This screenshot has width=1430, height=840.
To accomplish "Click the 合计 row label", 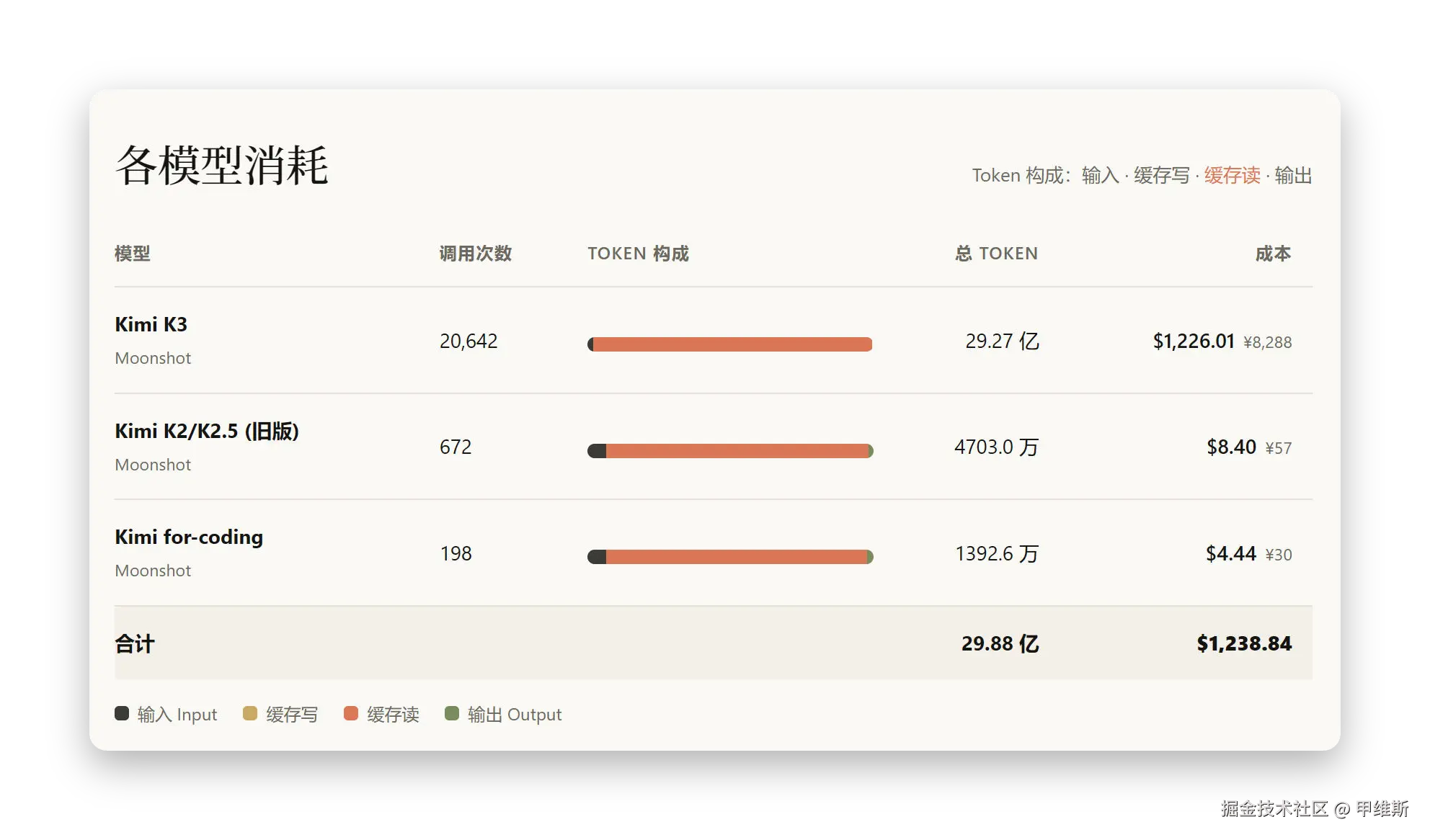I will (x=135, y=643).
